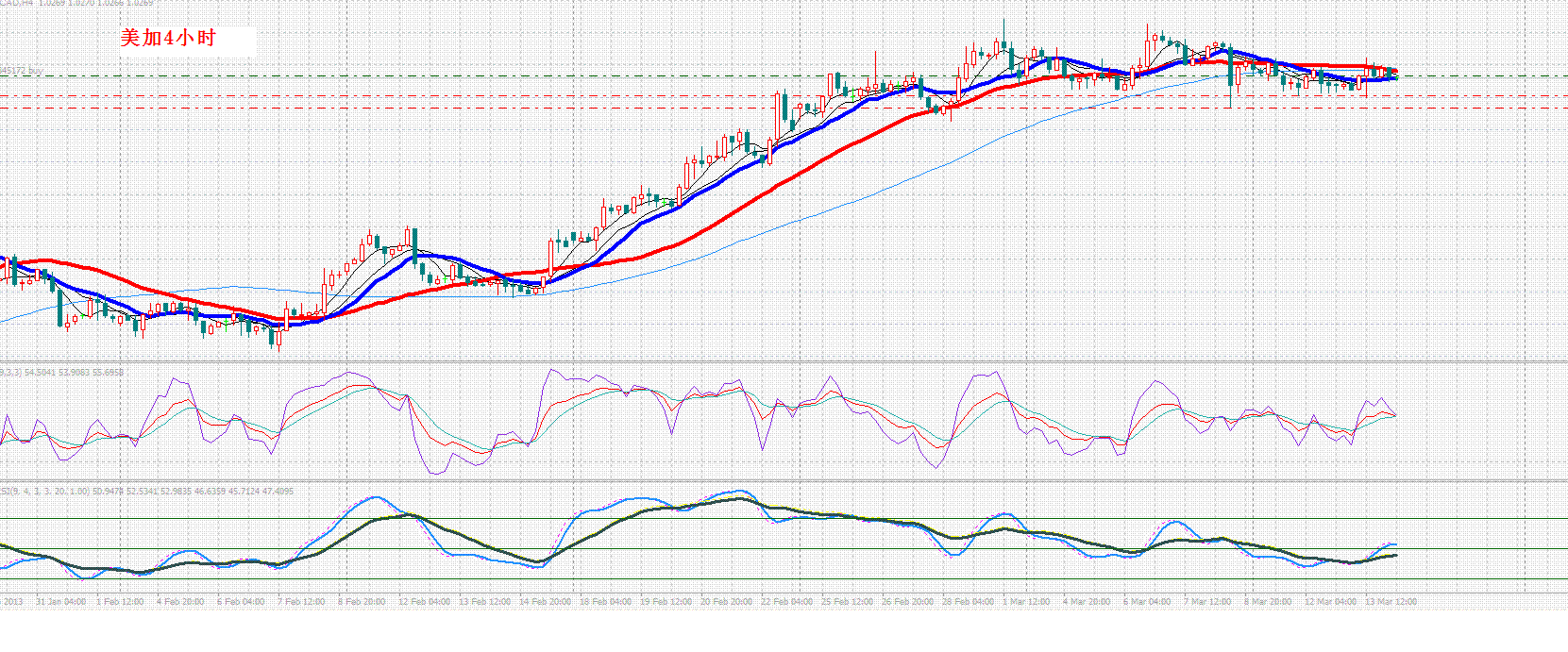This screenshot has height=652, width=1568.
Task: Click the 13 Mar 12:00 time label
Action: click(1391, 601)
